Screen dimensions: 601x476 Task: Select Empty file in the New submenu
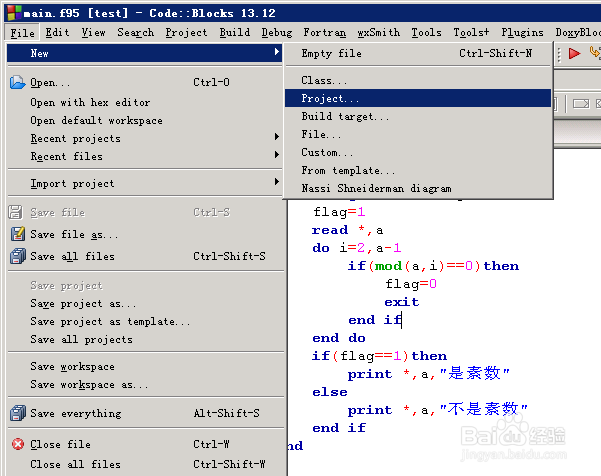pyautogui.click(x=331, y=53)
